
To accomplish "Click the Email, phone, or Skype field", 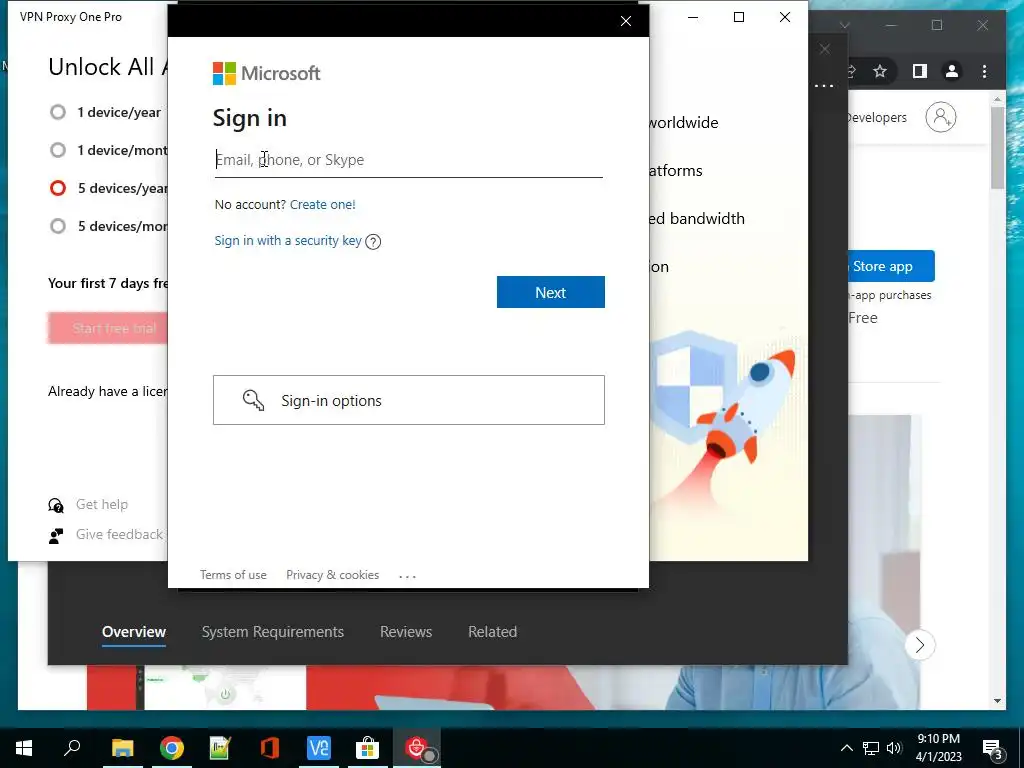I will (408, 160).
